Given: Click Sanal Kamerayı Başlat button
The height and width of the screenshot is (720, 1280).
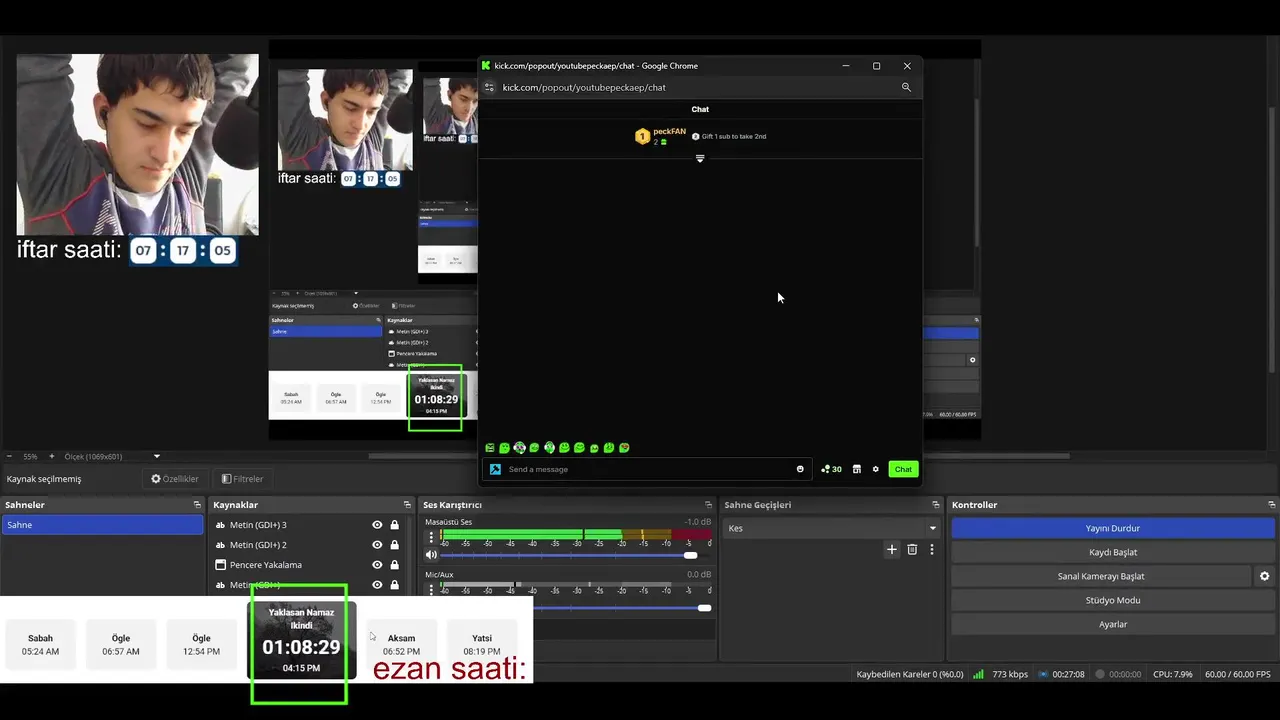Looking at the screenshot, I should point(1101,576).
